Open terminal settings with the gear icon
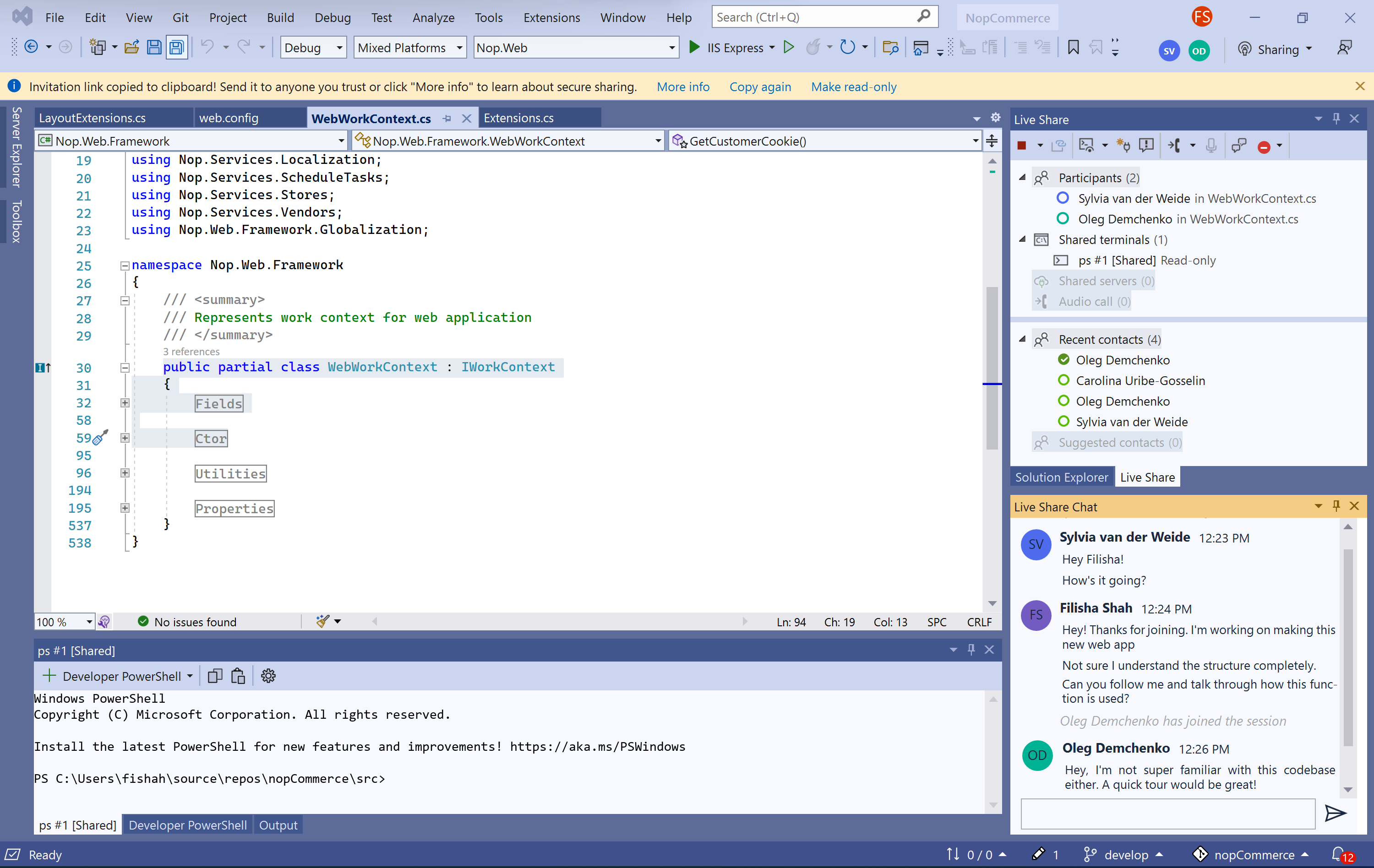Screen dimensions: 1374x868 coord(267,676)
